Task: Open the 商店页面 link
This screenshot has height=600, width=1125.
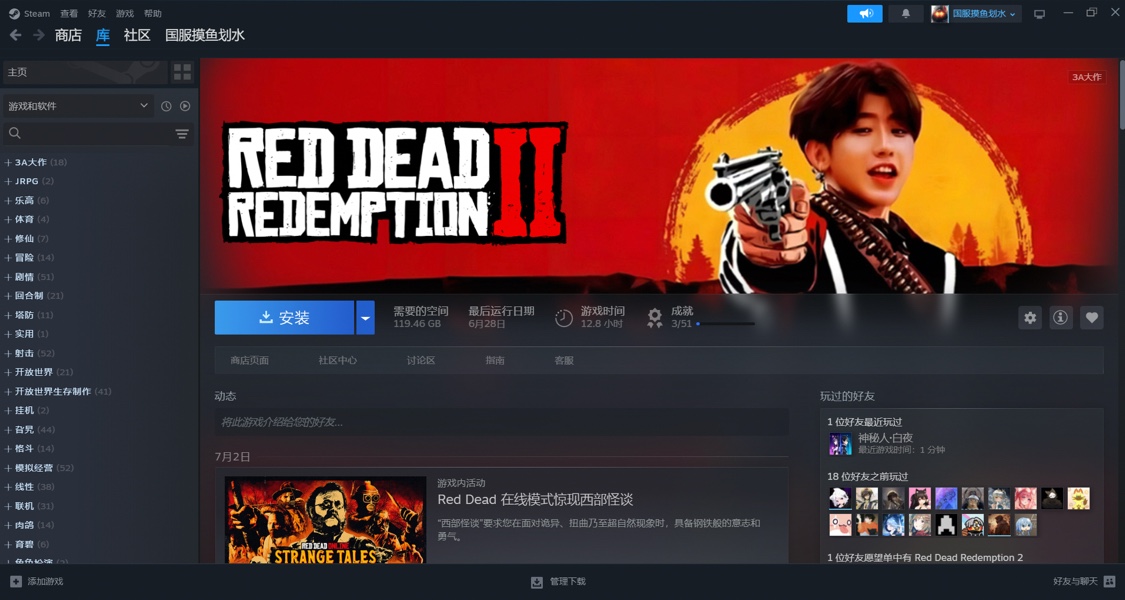Action: [250, 360]
